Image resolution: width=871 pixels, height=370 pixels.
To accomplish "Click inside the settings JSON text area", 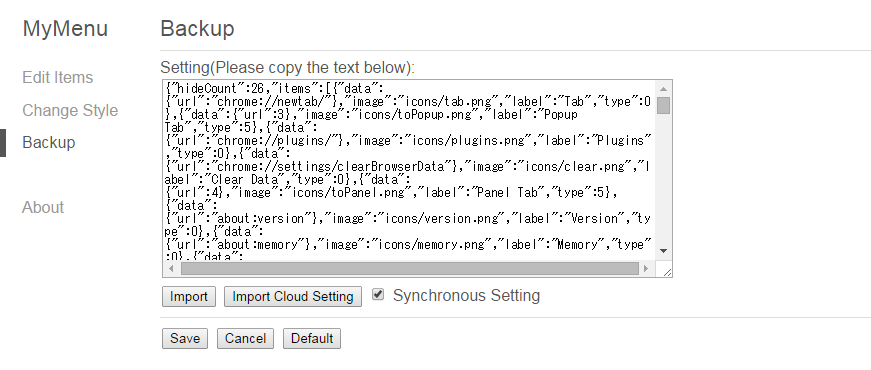I will point(409,171).
